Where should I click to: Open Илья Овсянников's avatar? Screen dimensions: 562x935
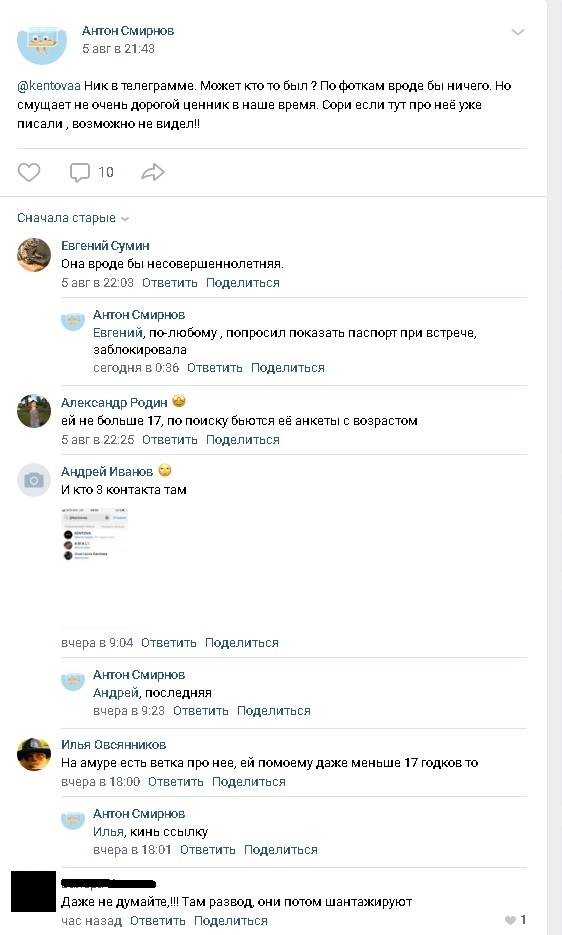[34, 754]
